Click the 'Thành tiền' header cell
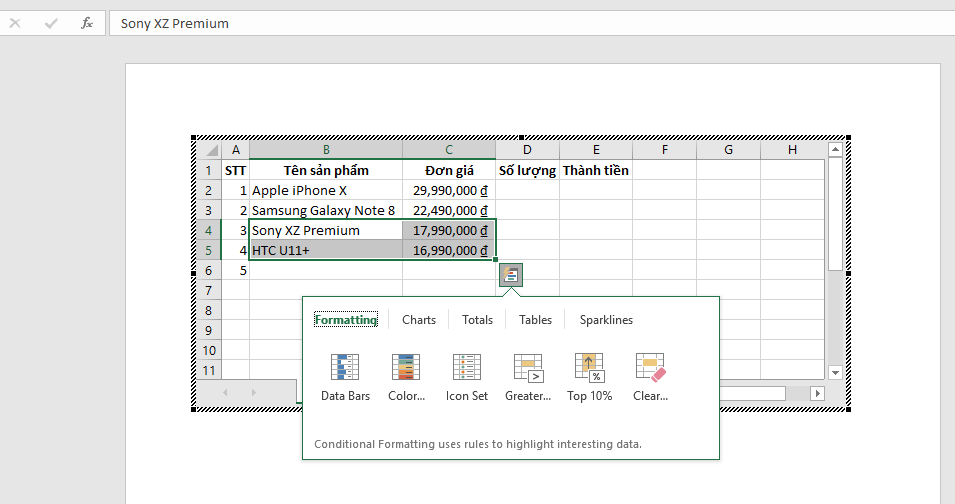Viewport: 955px width, 504px height. (x=596, y=170)
